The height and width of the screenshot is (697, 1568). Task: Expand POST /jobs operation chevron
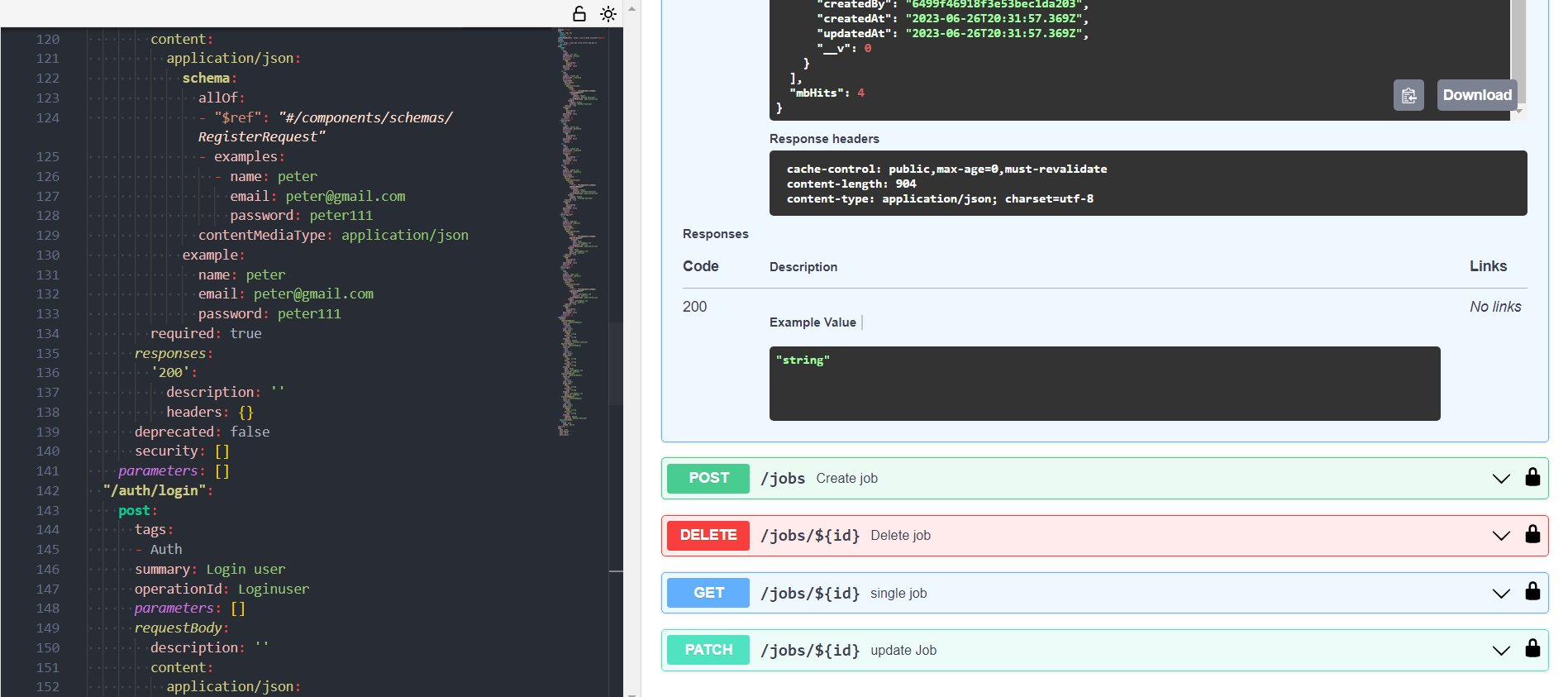point(1501,479)
